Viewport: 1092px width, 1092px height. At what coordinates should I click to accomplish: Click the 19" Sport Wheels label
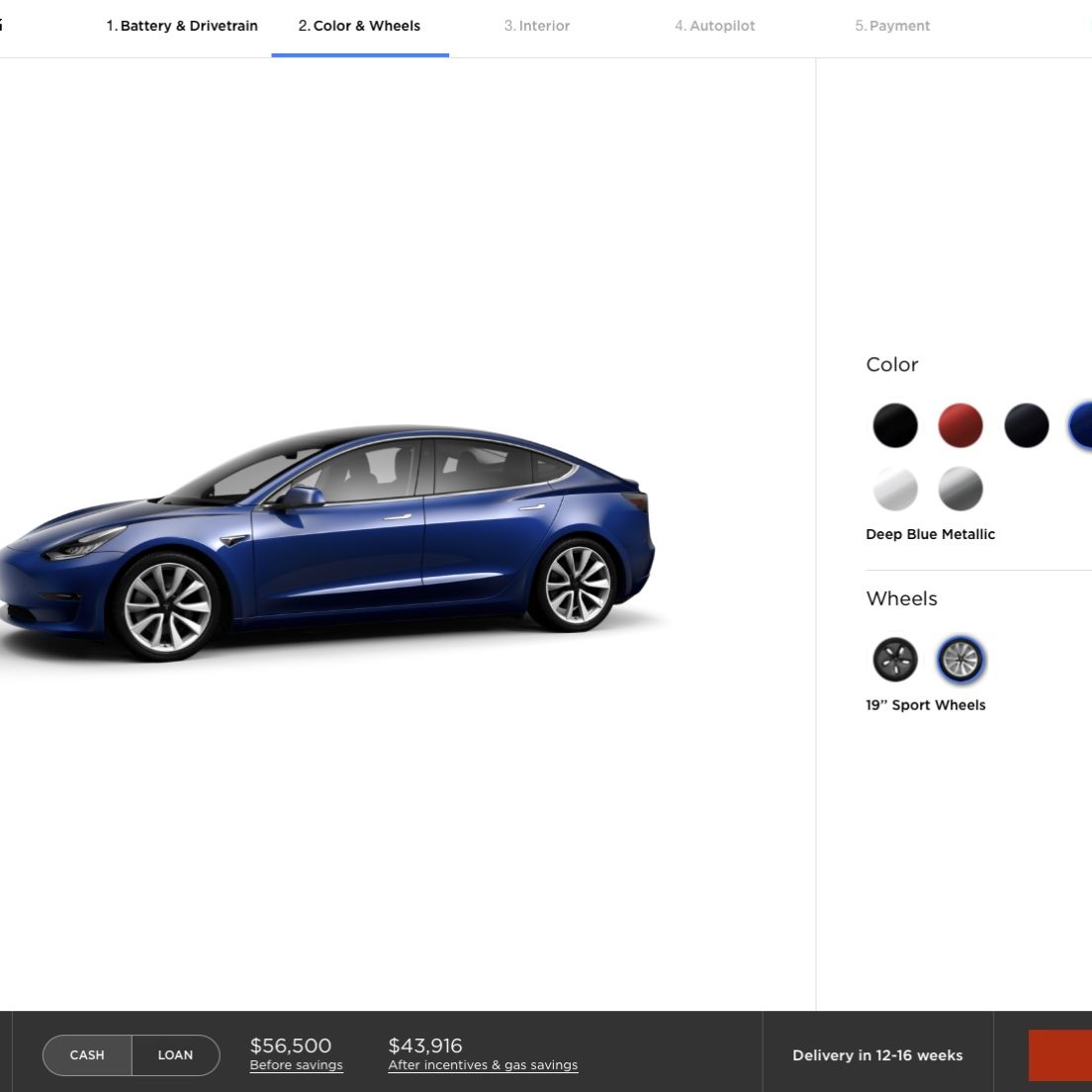pos(926,705)
